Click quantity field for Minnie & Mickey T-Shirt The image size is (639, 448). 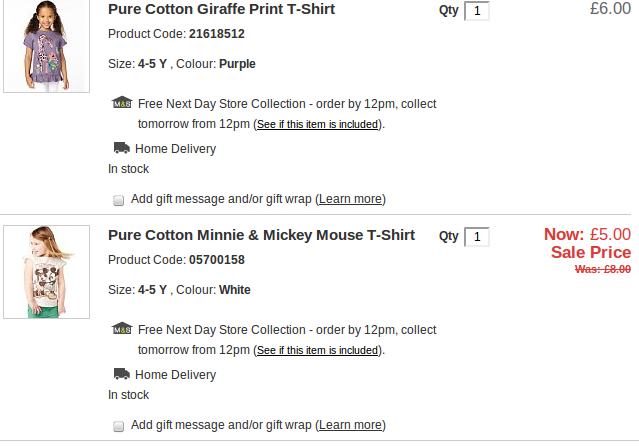(x=477, y=237)
